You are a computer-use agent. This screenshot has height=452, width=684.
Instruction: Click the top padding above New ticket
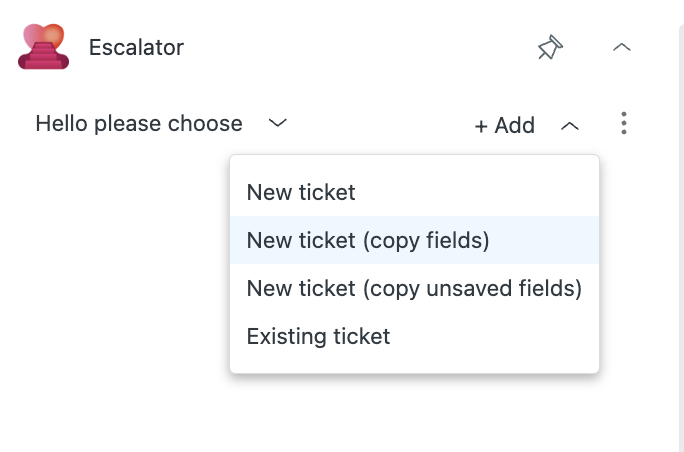click(414, 162)
